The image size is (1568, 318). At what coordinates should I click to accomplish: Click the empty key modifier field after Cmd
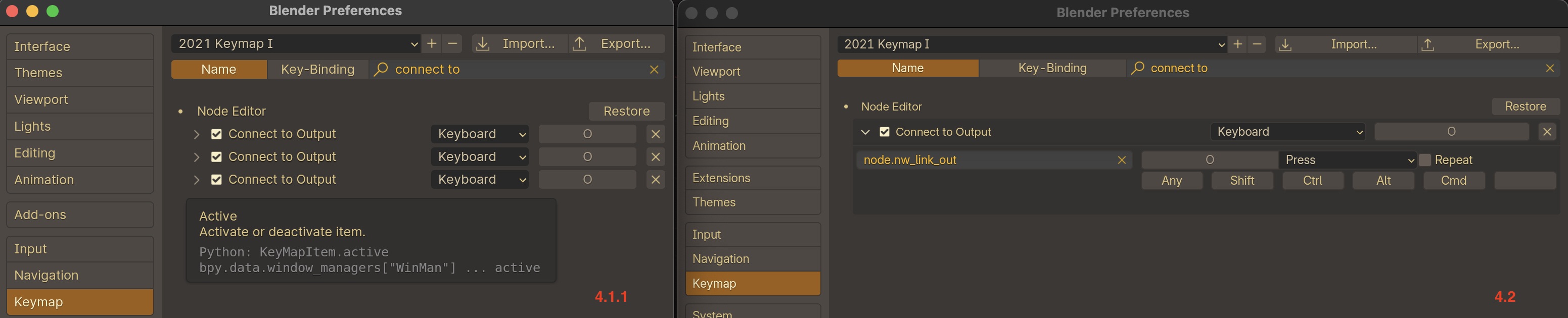pos(1525,181)
